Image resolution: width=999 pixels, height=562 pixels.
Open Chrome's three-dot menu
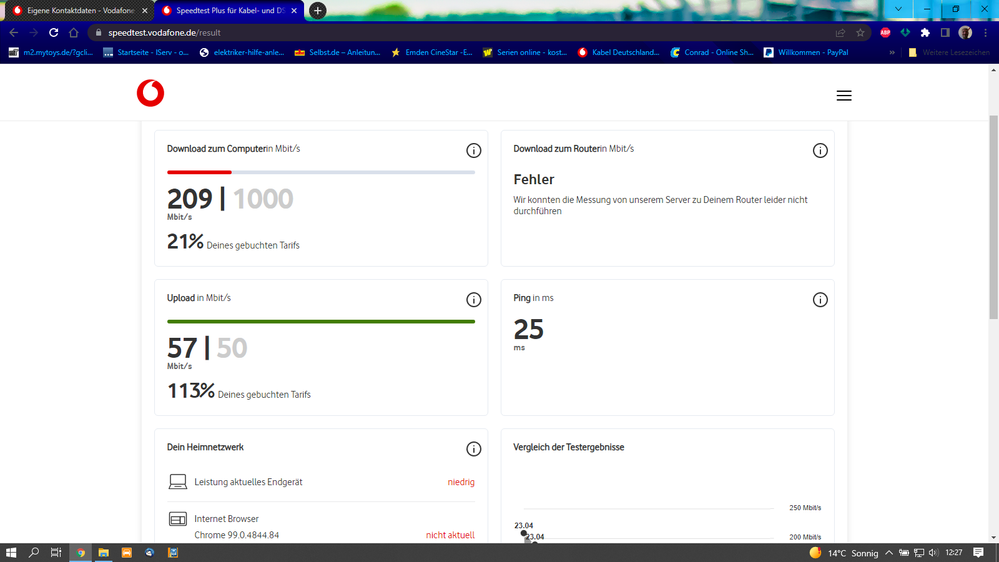pos(986,32)
